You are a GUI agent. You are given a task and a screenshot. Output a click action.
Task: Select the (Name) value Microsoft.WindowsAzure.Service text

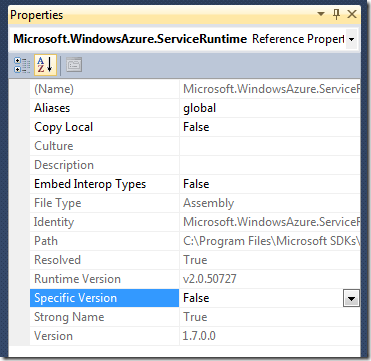(x=271, y=89)
